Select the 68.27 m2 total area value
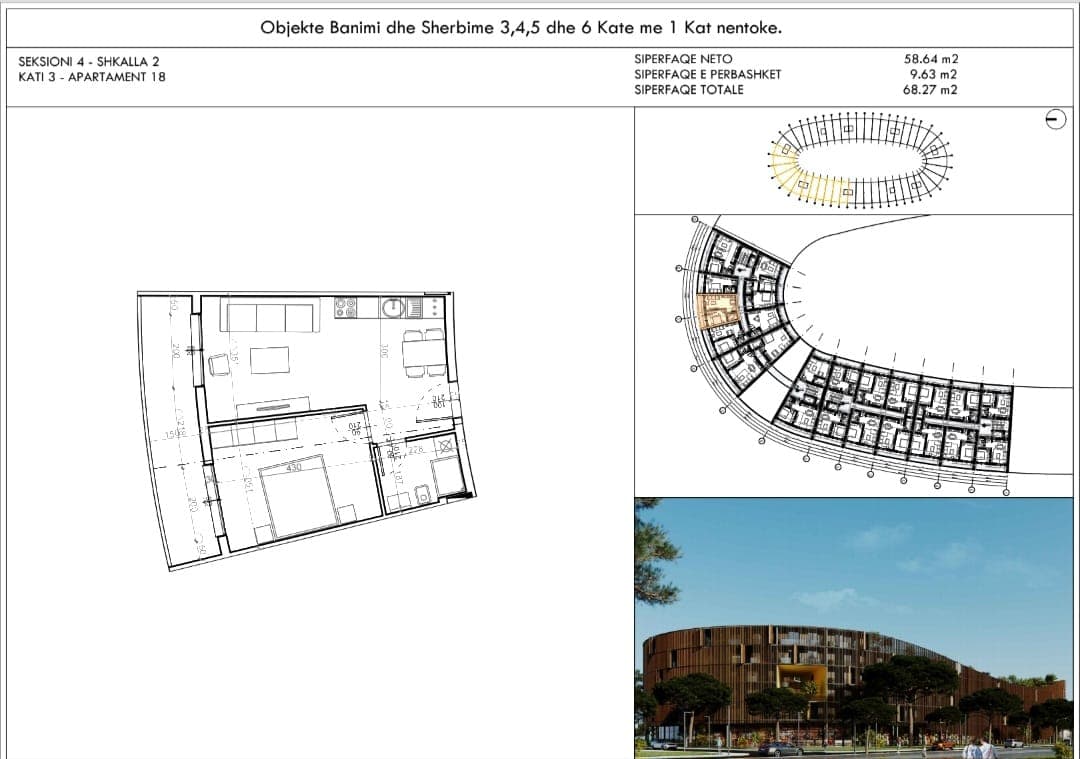The width and height of the screenshot is (1080, 759). pos(930,90)
